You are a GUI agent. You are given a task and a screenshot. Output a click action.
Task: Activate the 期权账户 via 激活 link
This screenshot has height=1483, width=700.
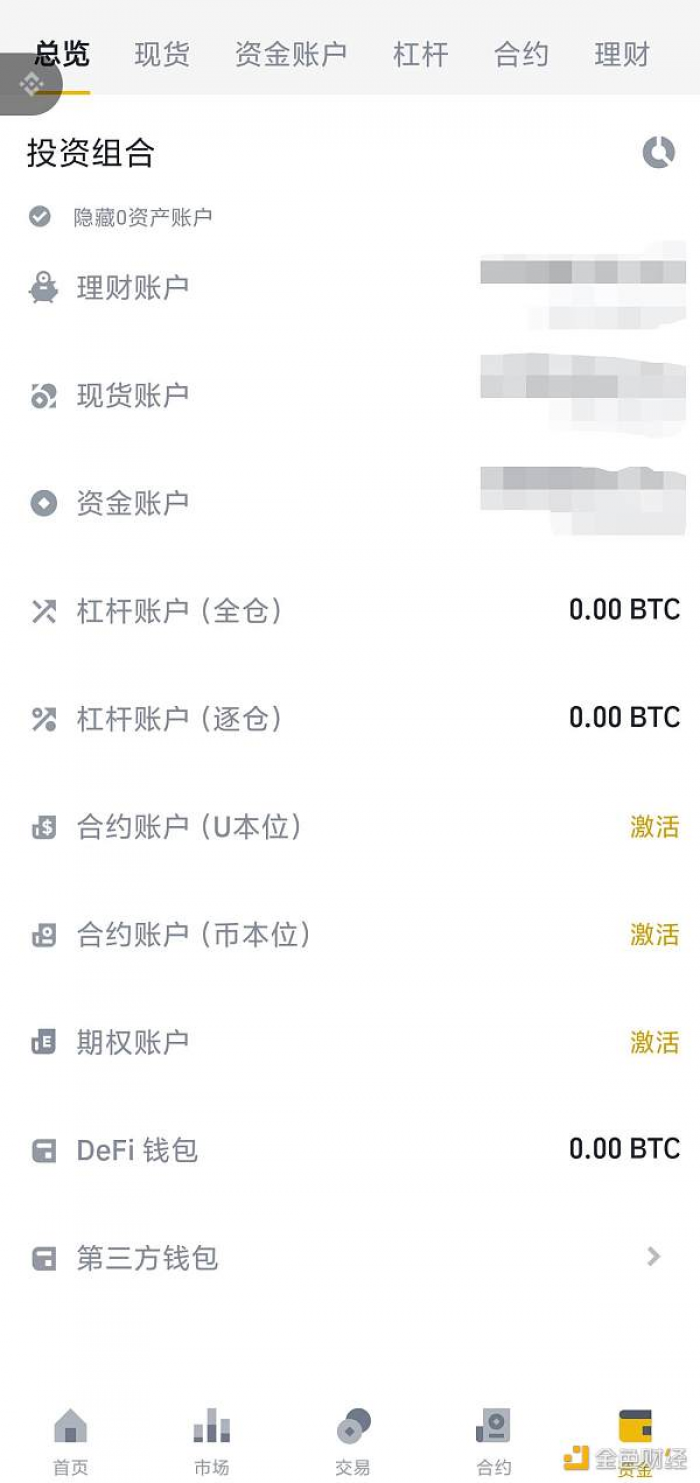point(655,1043)
